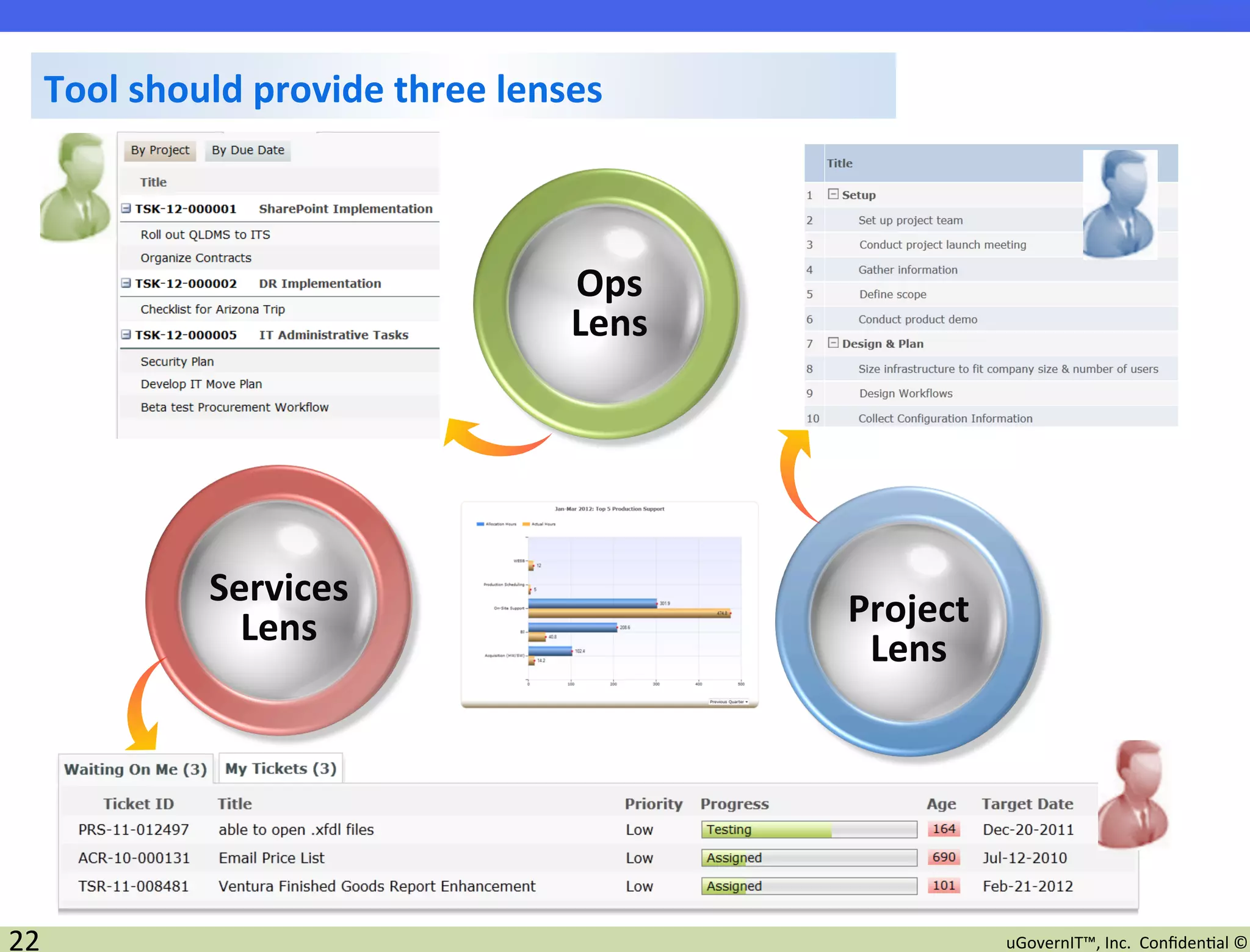Click the Title header in Ops task list
Screen dimensions: 1250x952
[x=153, y=182]
